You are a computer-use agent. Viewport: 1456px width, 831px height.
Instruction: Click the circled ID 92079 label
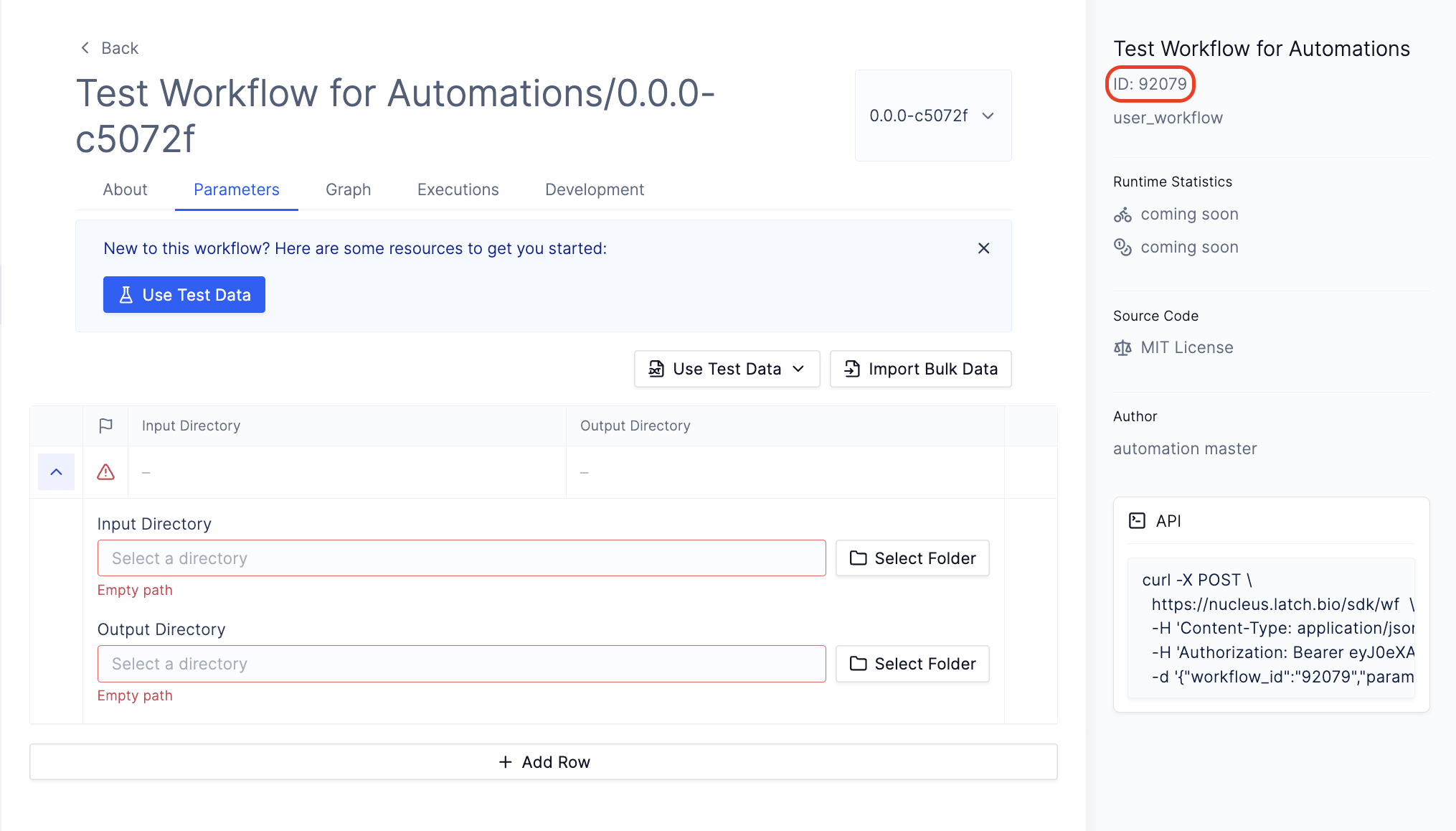tap(1149, 84)
